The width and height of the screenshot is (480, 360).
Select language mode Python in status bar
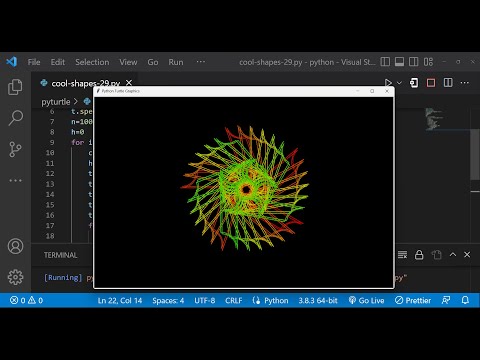click(x=276, y=300)
